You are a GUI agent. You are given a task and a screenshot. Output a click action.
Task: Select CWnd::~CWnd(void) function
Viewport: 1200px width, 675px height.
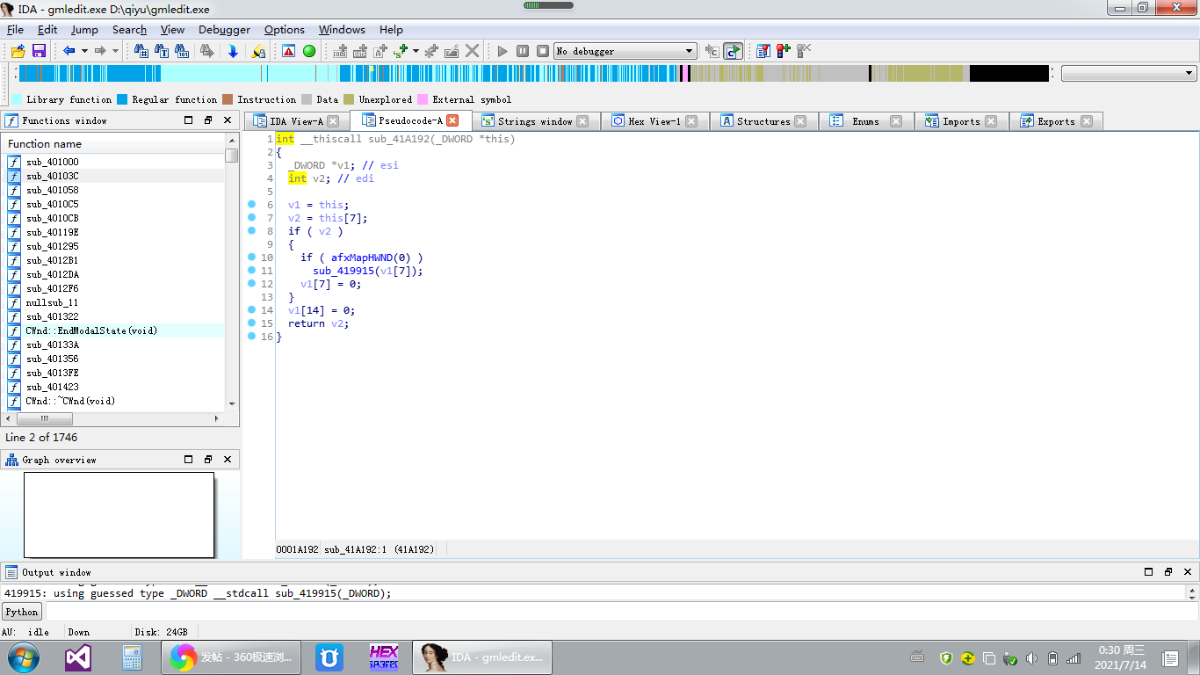tap(70, 401)
